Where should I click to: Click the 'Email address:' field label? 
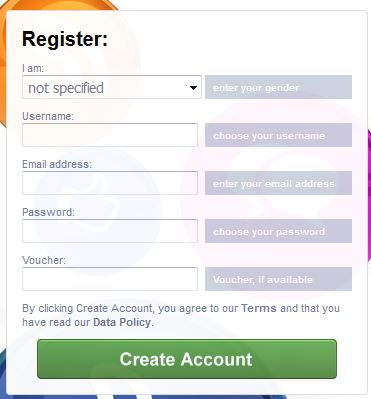click(x=57, y=164)
